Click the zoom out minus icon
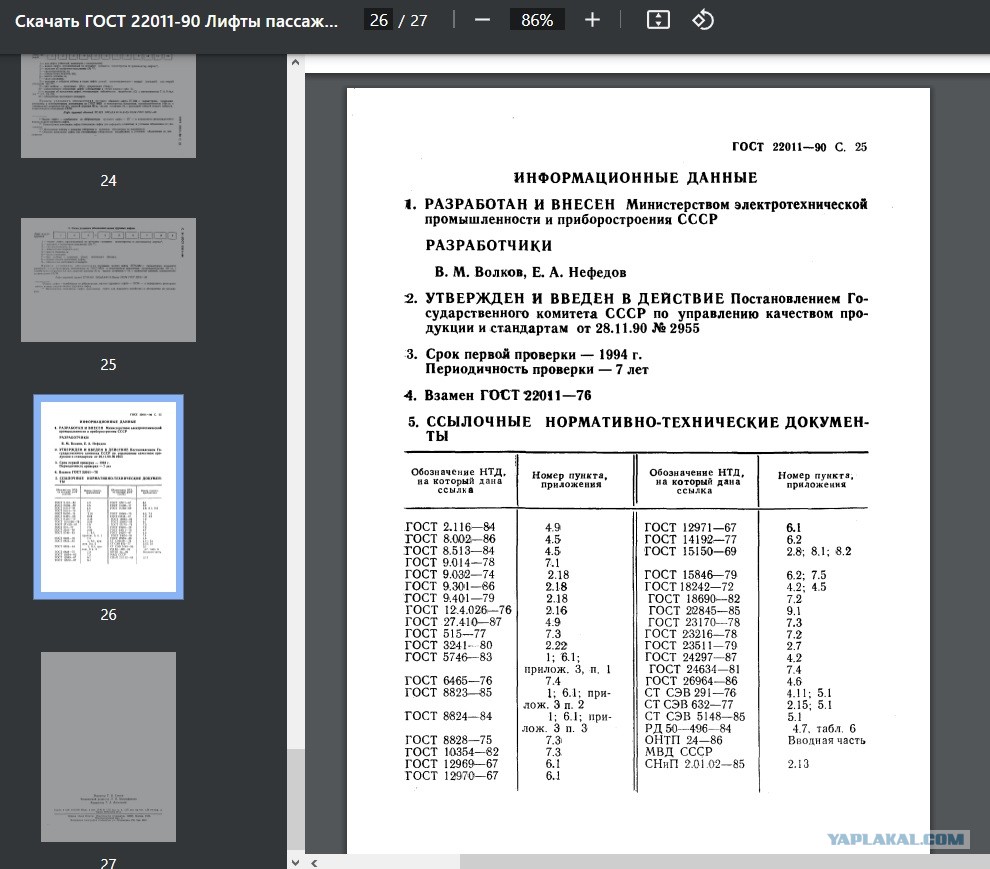The height and width of the screenshot is (869, 990). coord(482,20)
